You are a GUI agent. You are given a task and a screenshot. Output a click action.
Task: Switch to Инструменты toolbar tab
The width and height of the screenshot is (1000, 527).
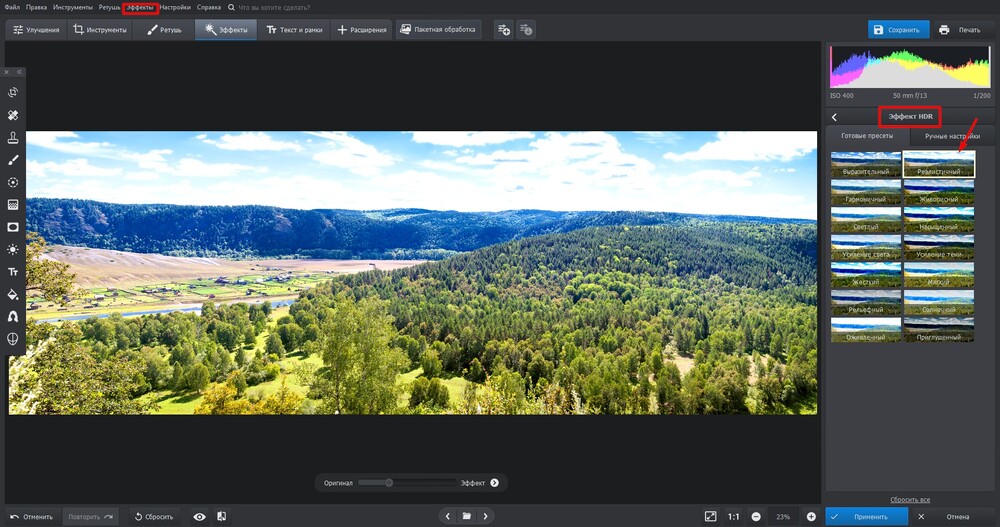point(100,30)
